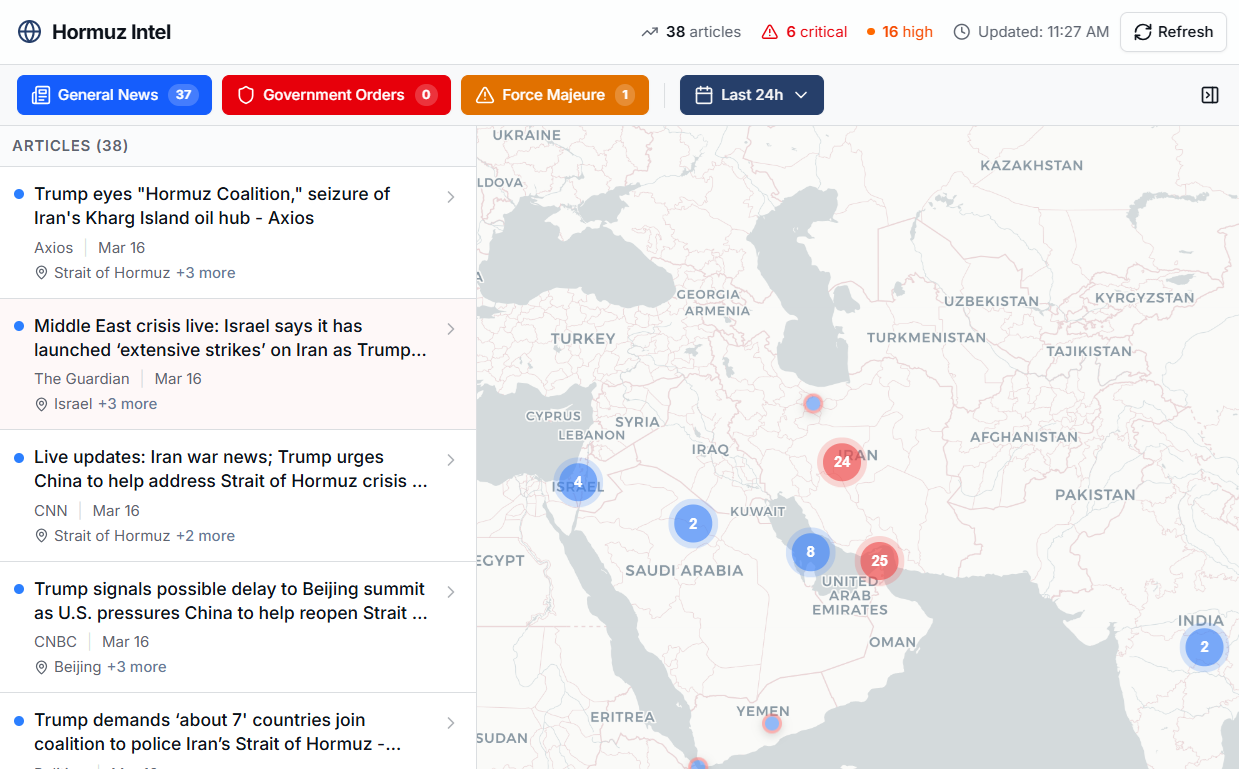Click the Hormuz Intel globe logo
Image resolution: width=1239 pixels, height=769 pixels.
click(x=30, y=32)
